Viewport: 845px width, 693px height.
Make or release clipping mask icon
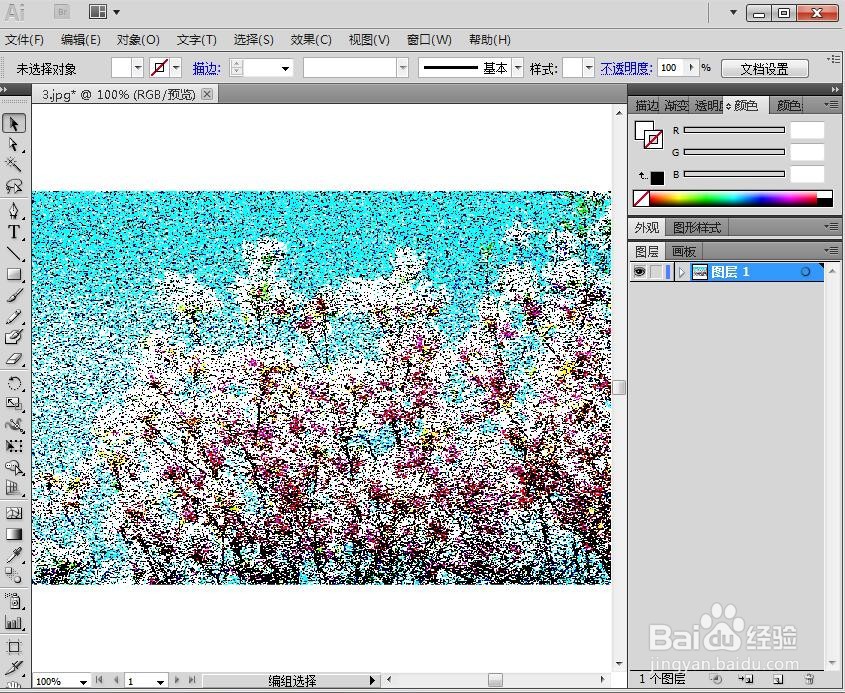click(x=716, y=679)
